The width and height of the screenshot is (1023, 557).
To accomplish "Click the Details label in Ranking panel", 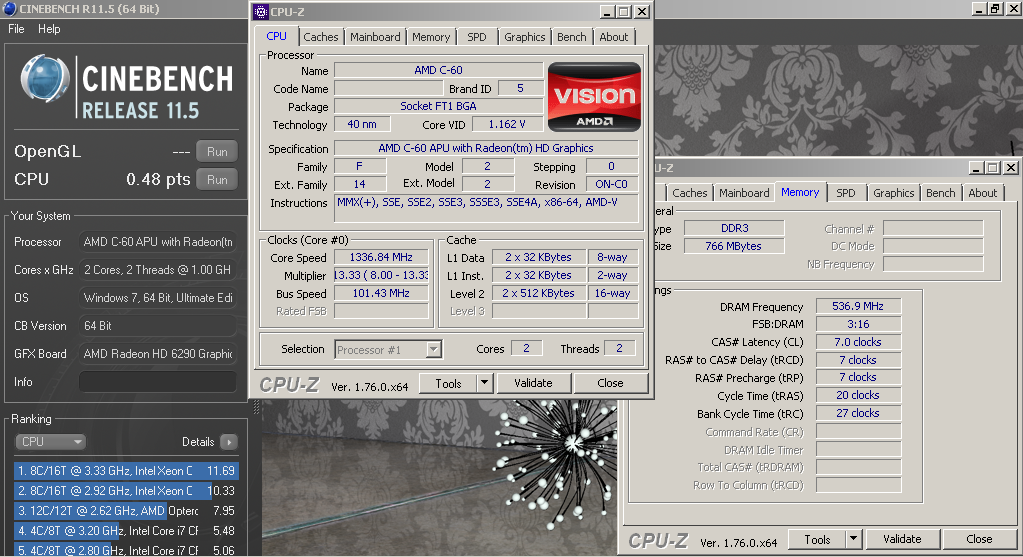I will pyautogui.click(x=198, y=442).
